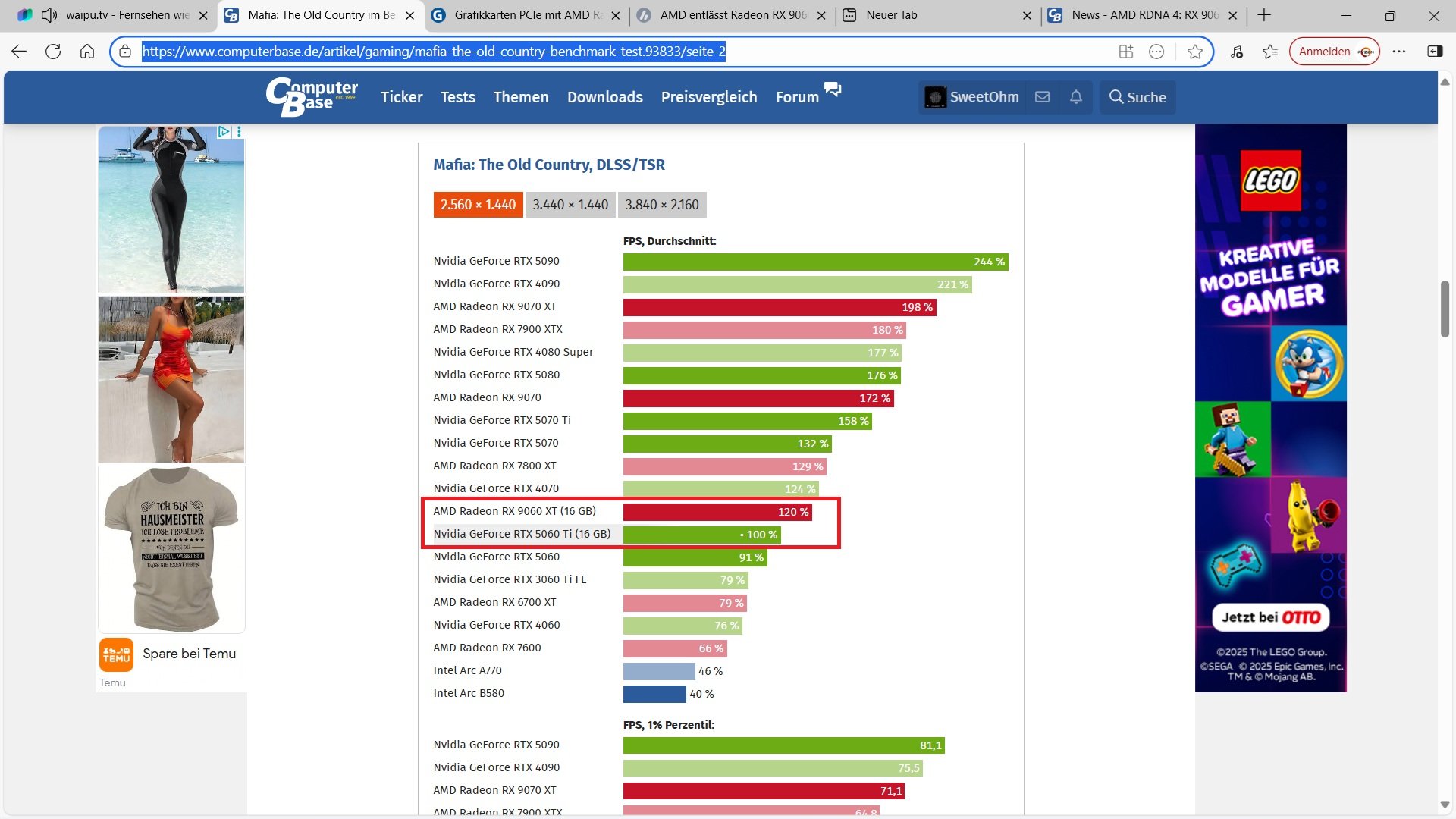Reload the current page
The height and width of the screenshot is (819, 1456).
tap(53, 52)
